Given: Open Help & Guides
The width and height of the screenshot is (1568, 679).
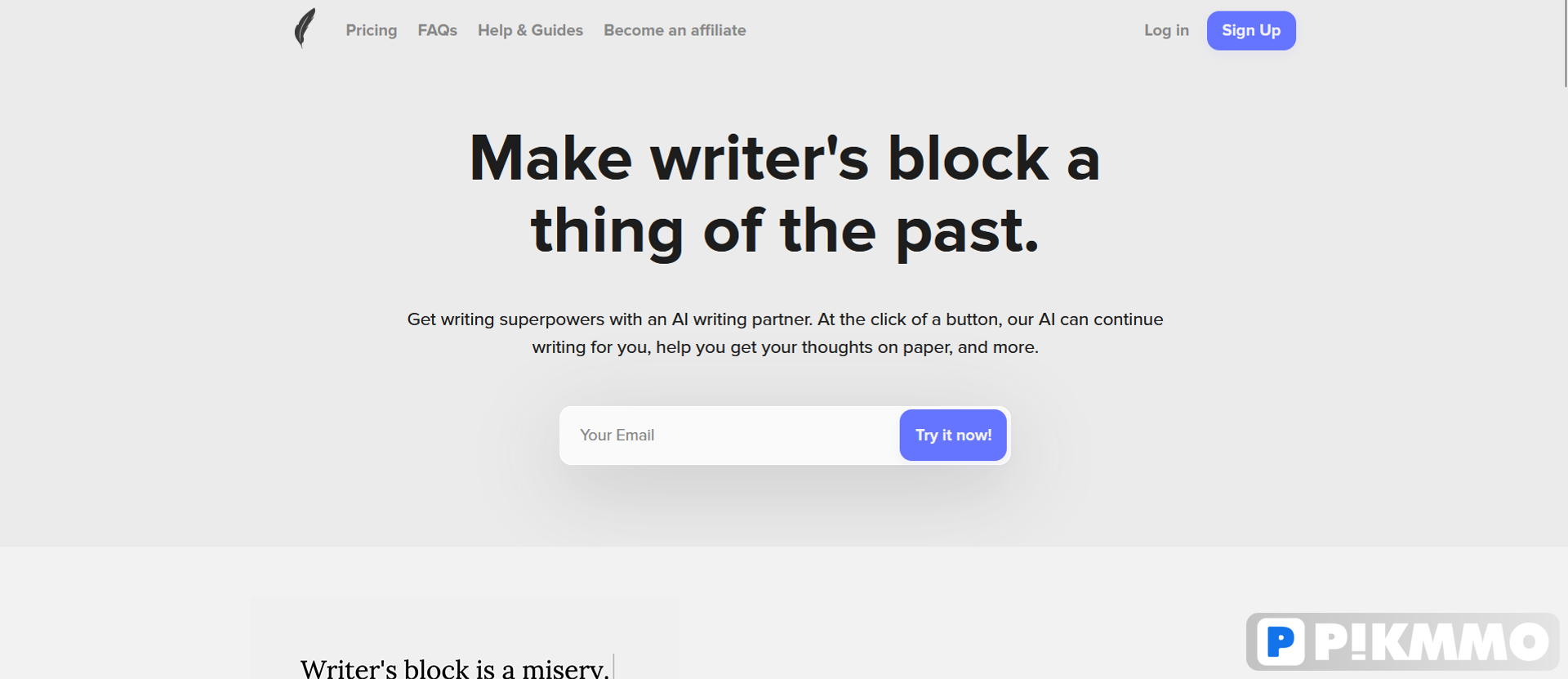Looking at the screenshot, I should click(530, 30).
